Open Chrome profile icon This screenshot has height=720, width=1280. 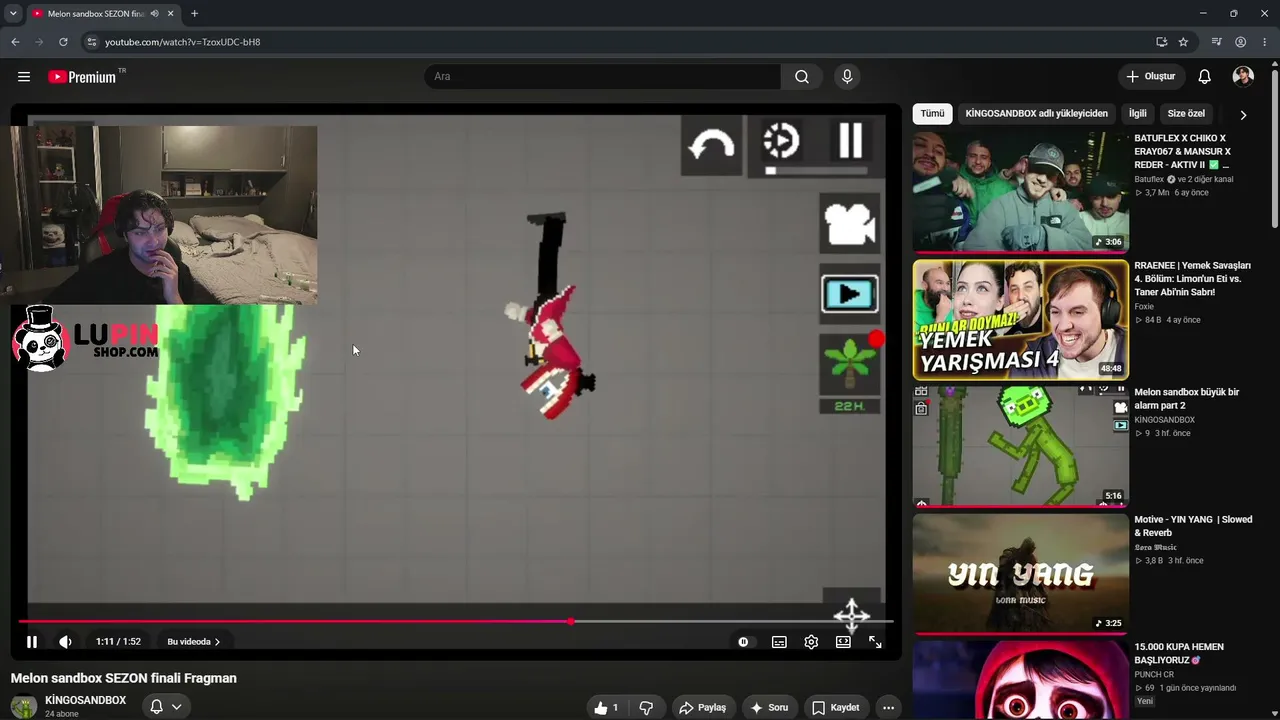[1241, 42]
